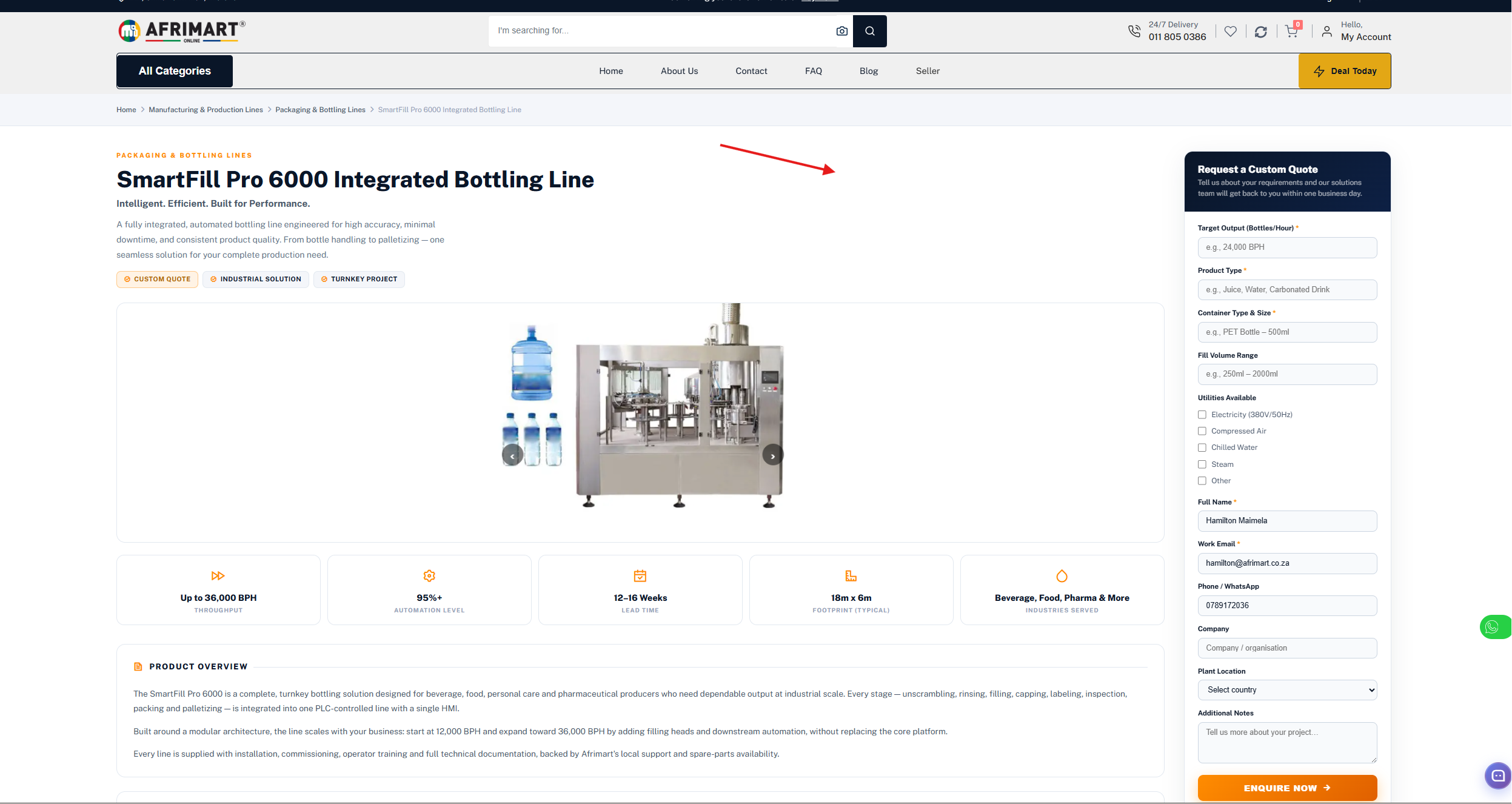Check Steam utility option

tap(1202, 464)
